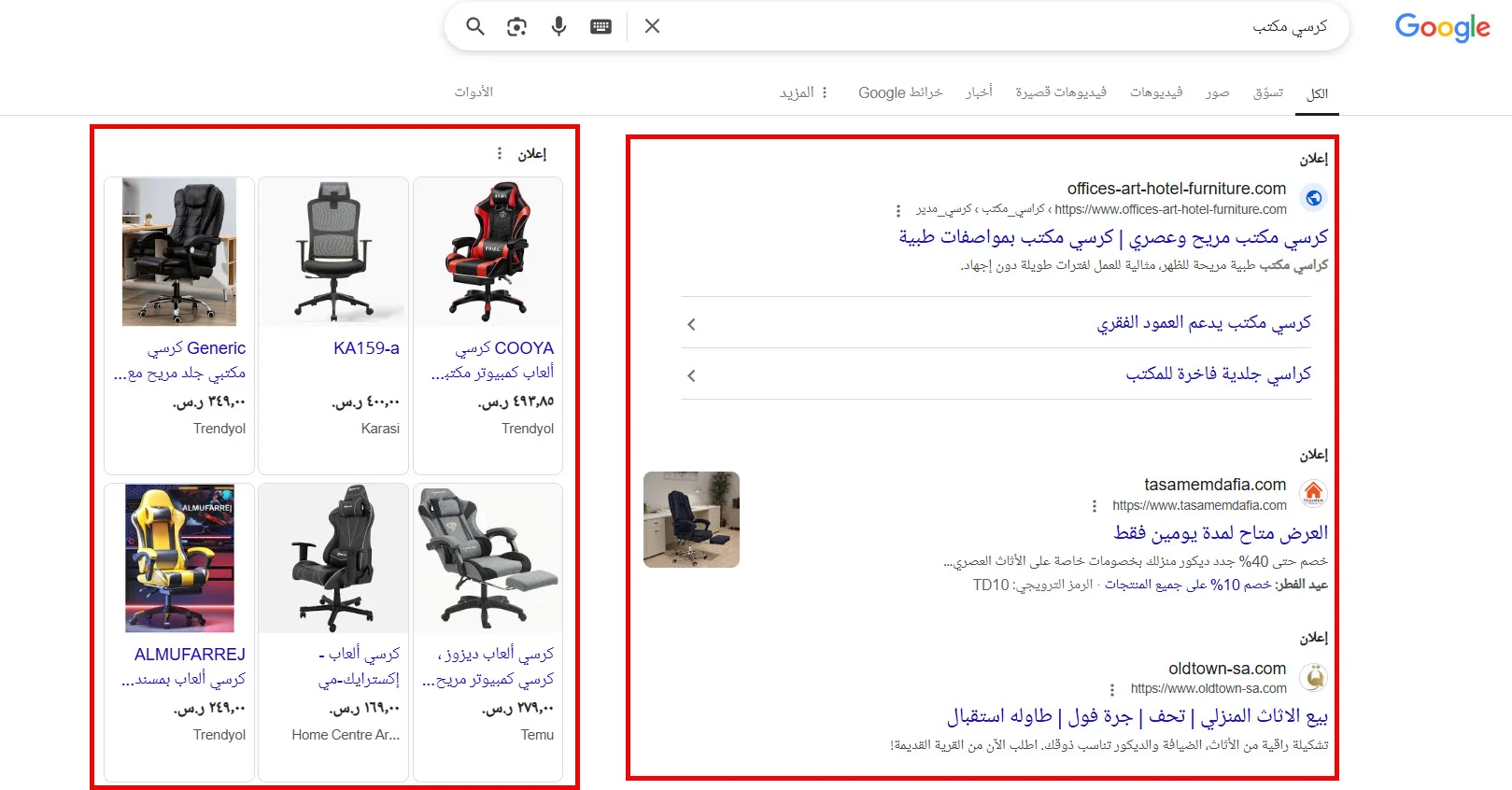
Task: Click the Google logo
Action: 1442,28
